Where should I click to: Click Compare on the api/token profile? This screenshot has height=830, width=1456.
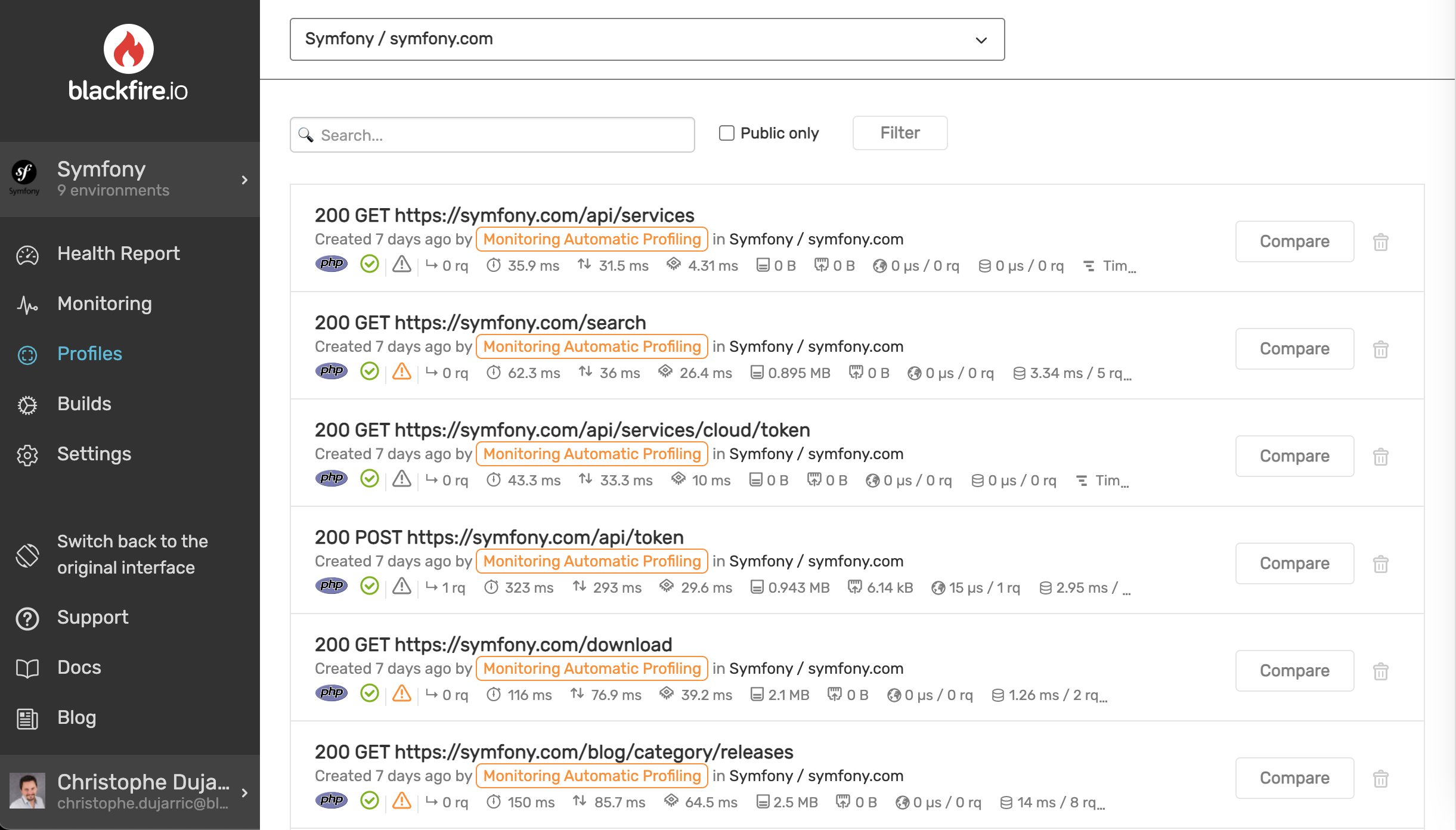click(1294, 563)
